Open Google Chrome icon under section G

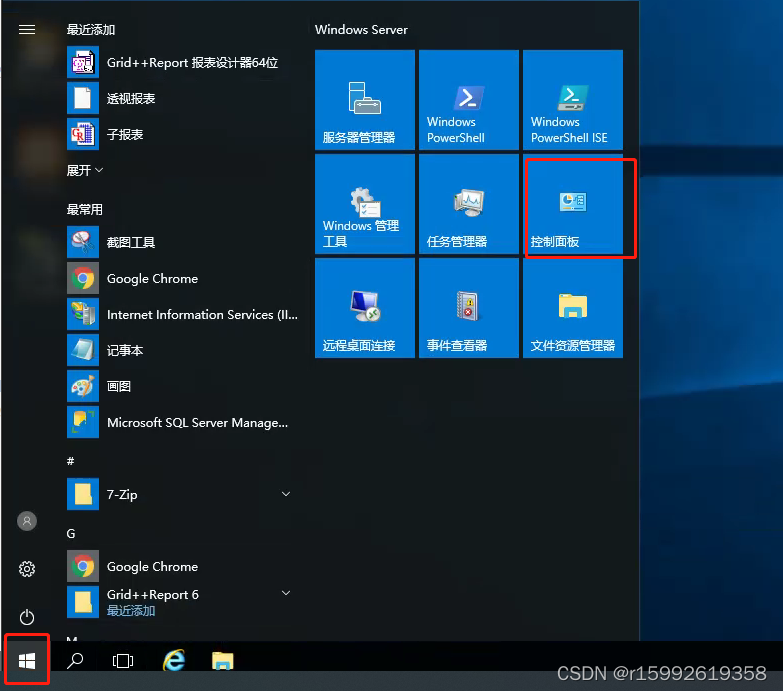click(83, 566)
